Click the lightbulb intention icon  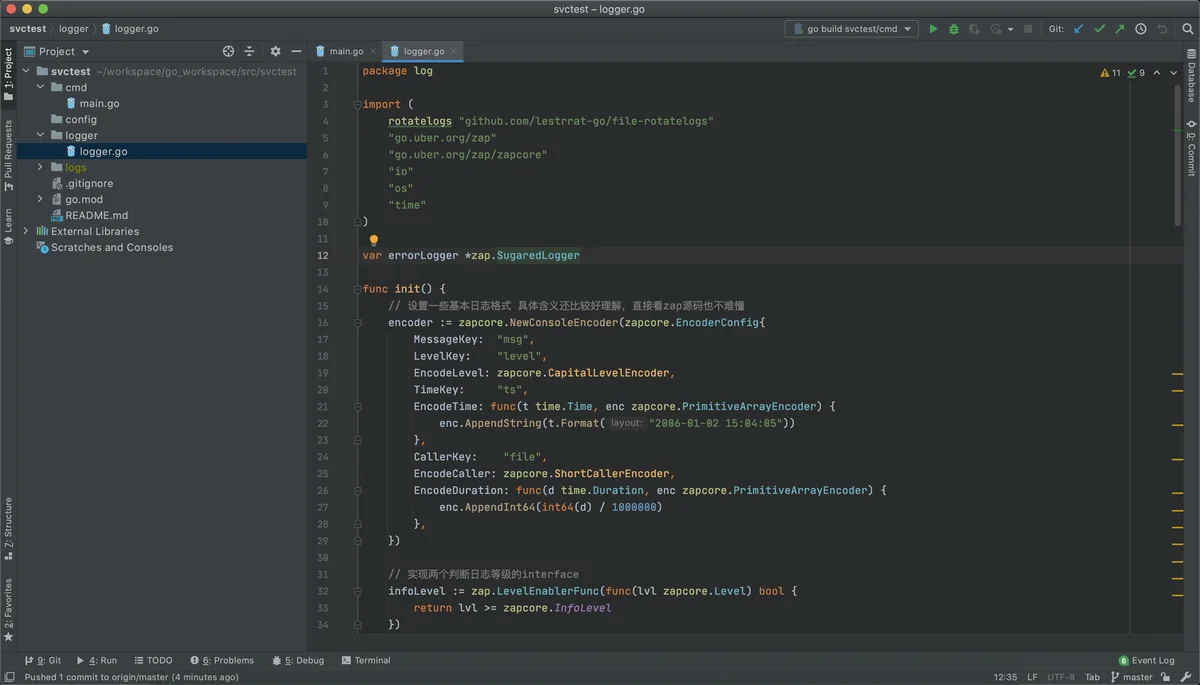click(374, 240)
